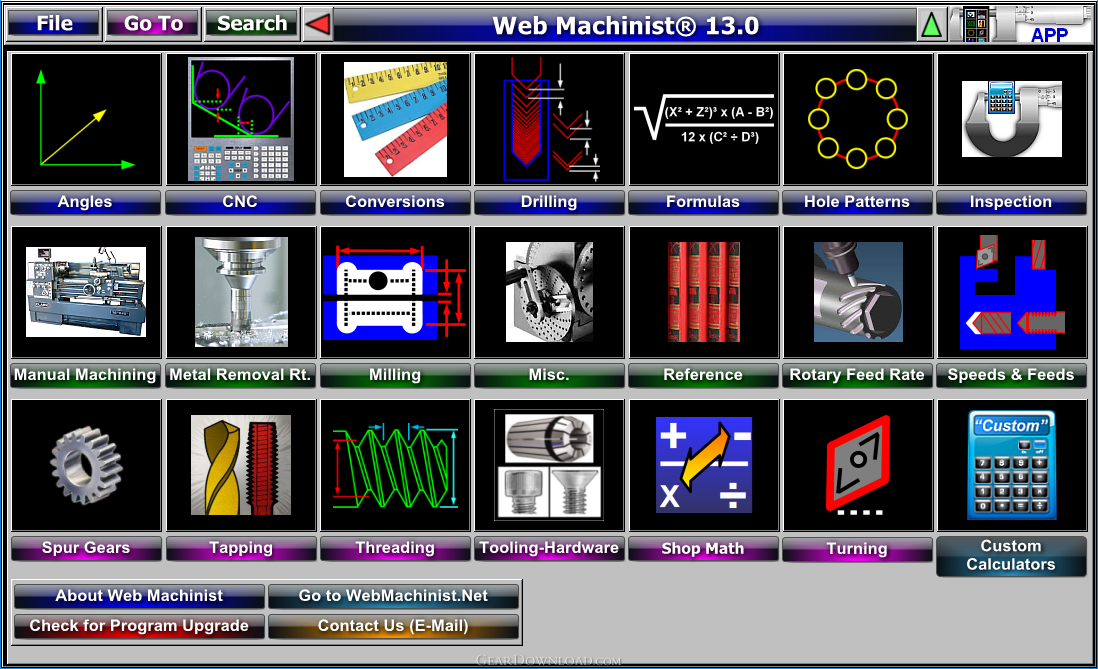Open the Turning insert icon
1098x669 pixels.
click(858, 465)
